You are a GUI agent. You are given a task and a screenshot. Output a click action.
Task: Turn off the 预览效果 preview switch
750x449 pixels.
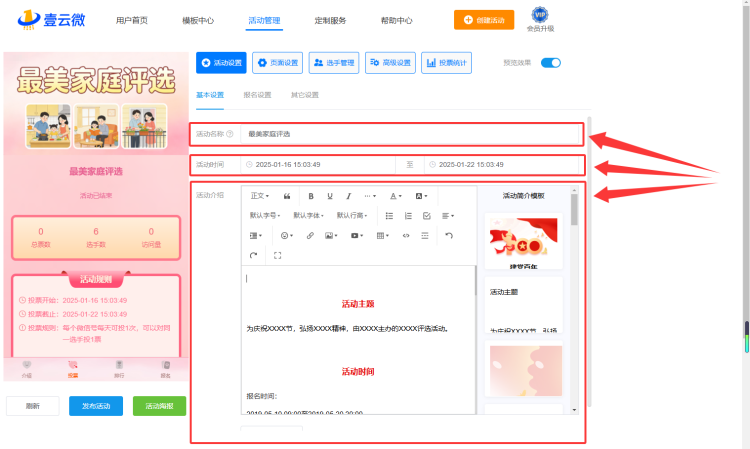click(x=551, y=63)
